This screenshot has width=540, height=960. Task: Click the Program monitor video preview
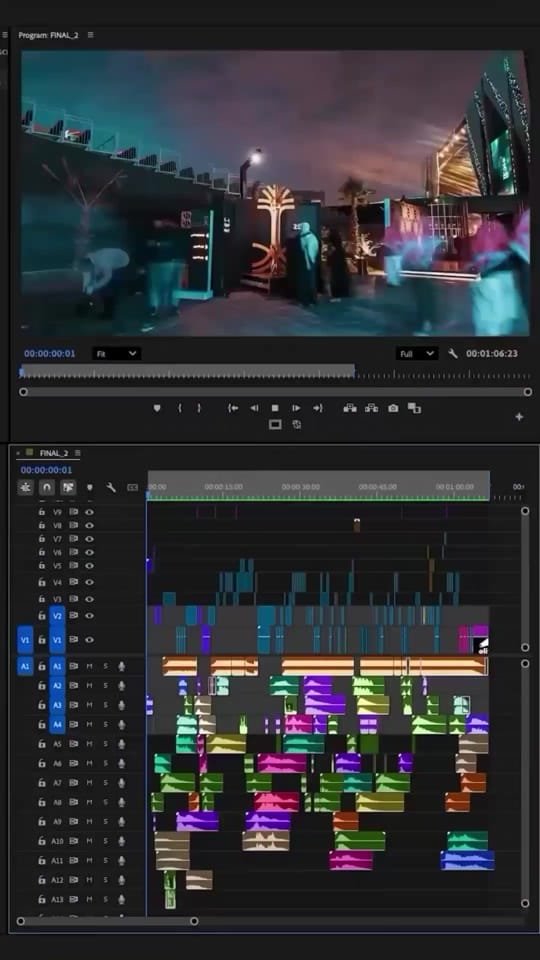click(x=275, y=193)
